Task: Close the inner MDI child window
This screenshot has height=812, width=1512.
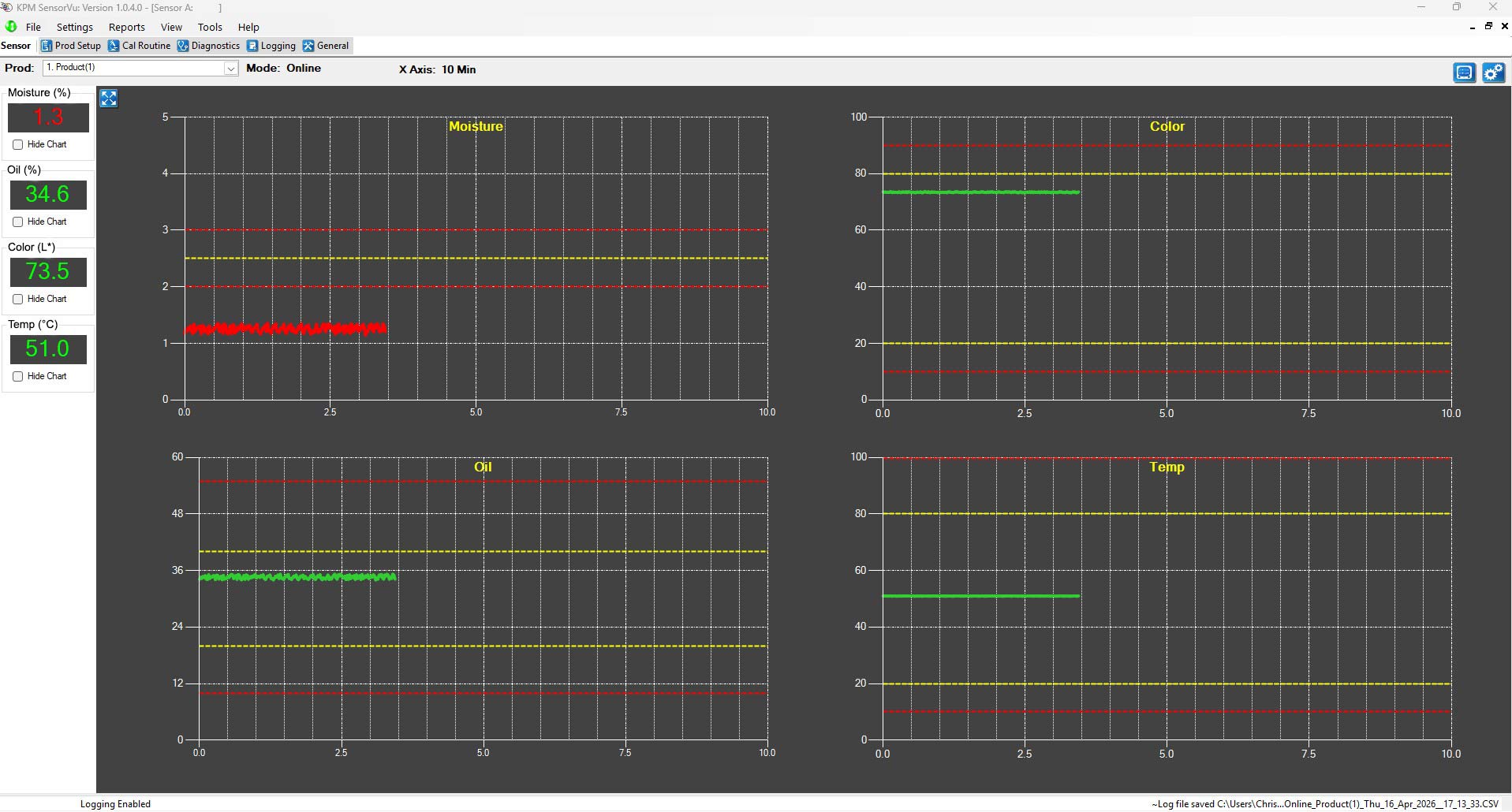Action: [1504, 26]
